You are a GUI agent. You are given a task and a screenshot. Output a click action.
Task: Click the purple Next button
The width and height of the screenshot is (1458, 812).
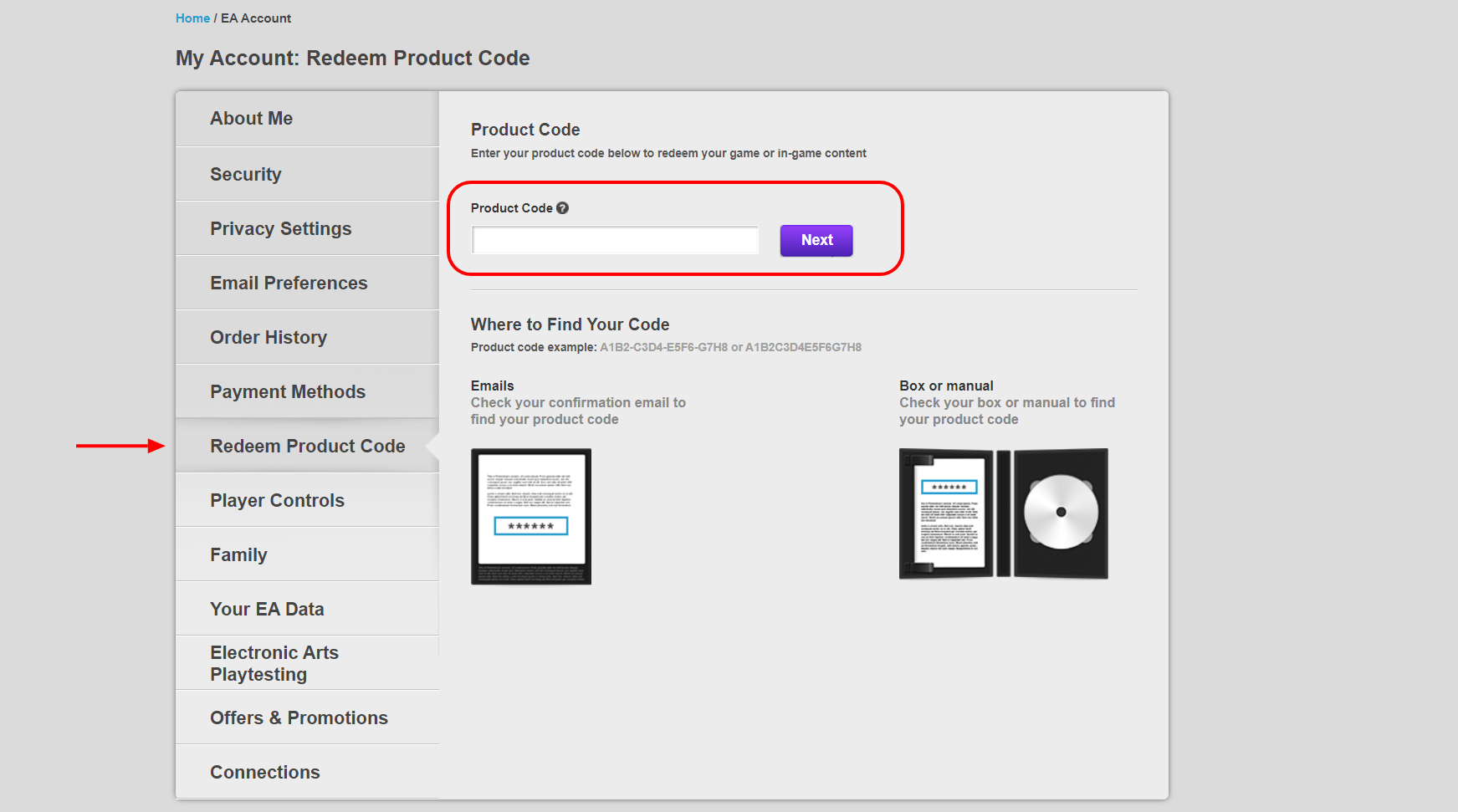[816, 240]
